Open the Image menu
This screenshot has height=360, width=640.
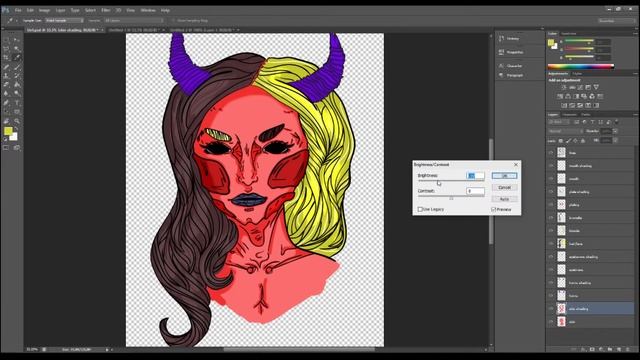(44, 10)
